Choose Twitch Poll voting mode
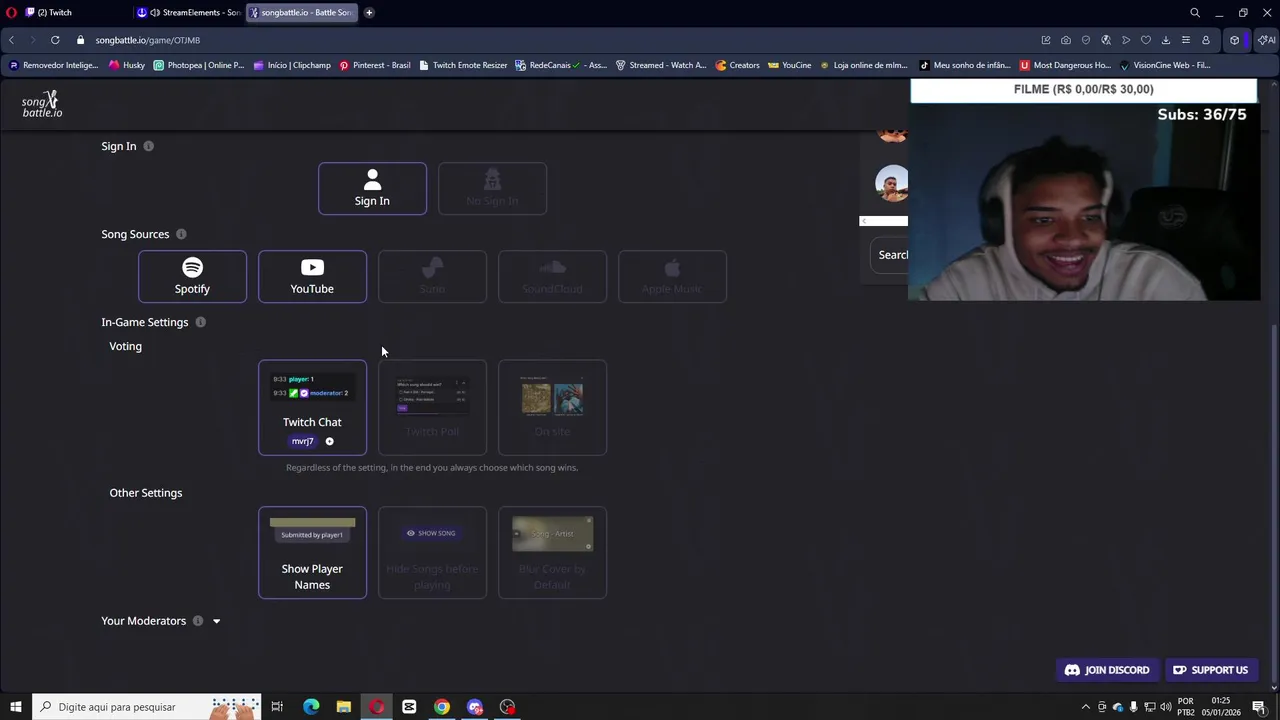 tap(432, 407)
